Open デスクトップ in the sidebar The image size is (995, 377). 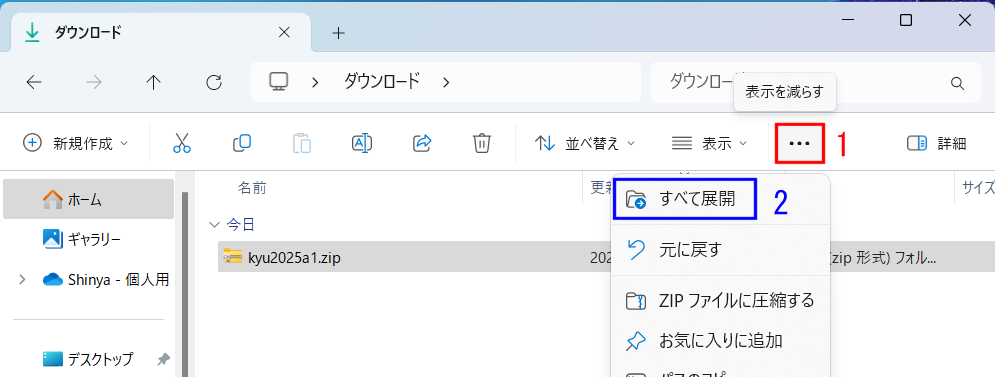pos(89,359)
